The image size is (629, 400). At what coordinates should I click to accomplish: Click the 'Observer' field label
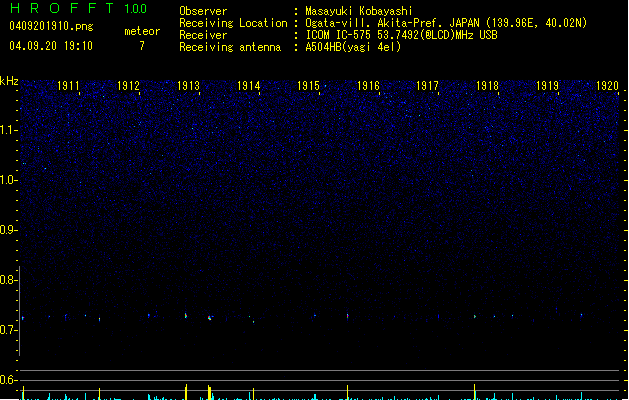pos(203,11)
